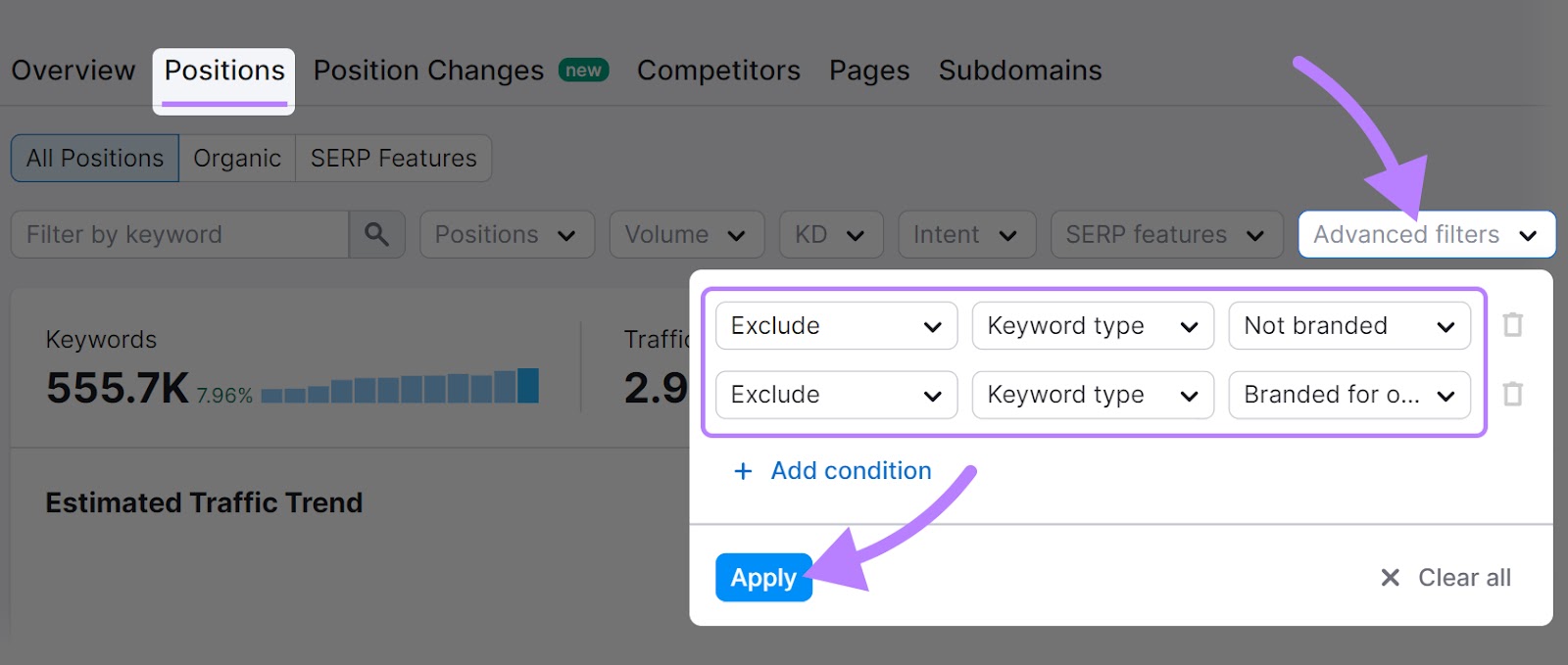Delete the first exclude condition via trash icon

point(1512,326)
